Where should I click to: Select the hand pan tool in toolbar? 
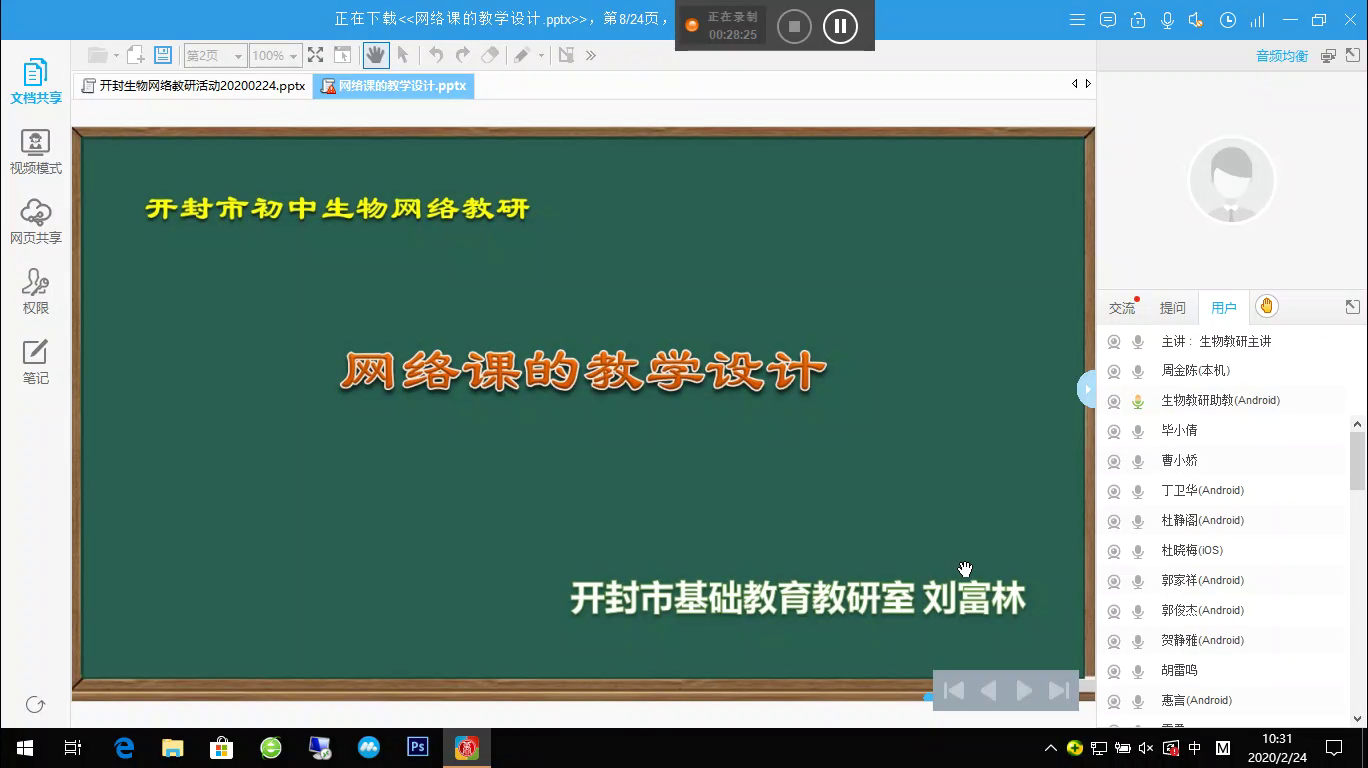(375, 56)
